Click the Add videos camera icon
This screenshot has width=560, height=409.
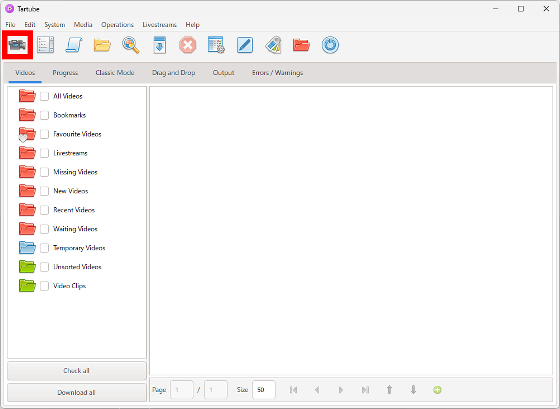(18, 45)
